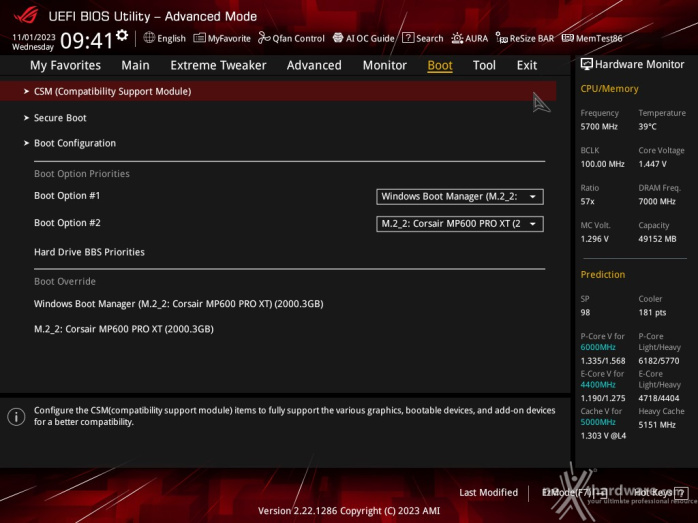This screenshot has height=523, width=698.
Task: Switch to the Monitor tab
Action: pyautogui.click(x=385, y=65)
